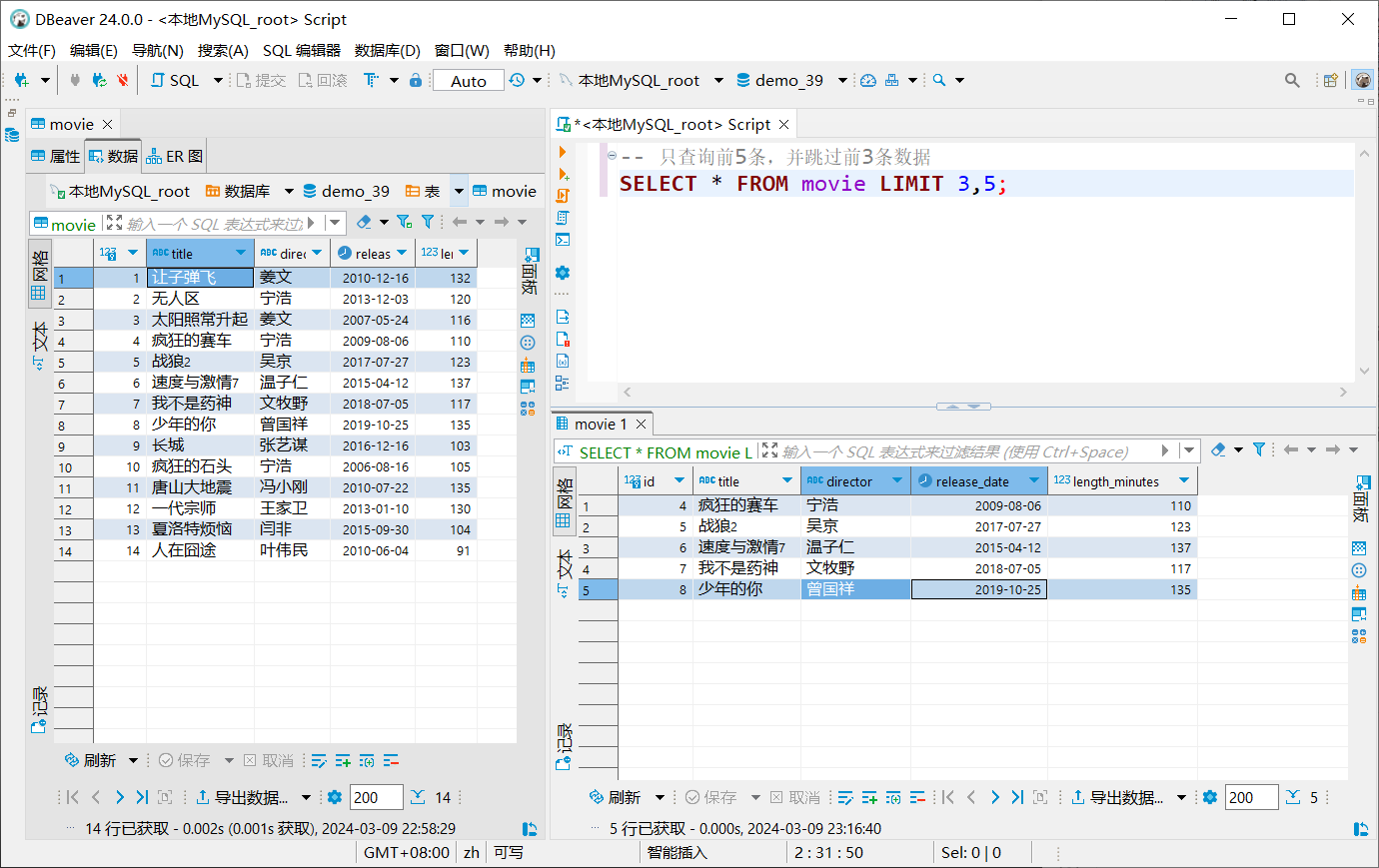Switch movie panel to text (文本) view
The width and height of the screenshot is (1379, 868).
[39, 346]
